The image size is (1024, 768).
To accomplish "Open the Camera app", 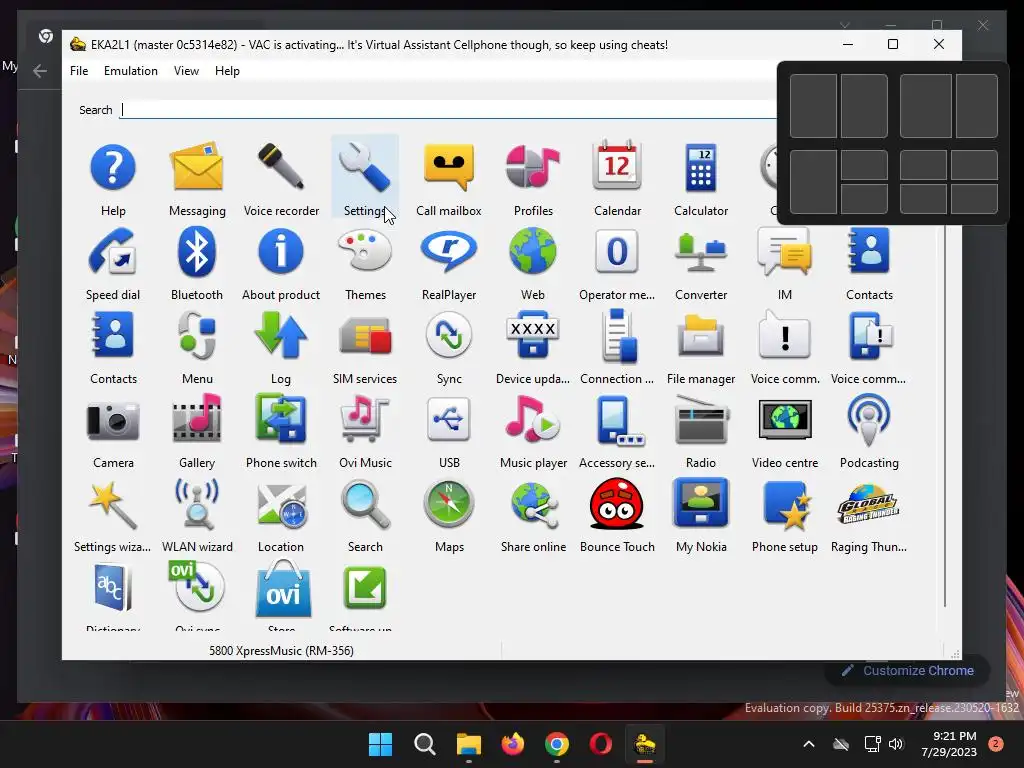I will coord(113,421).
